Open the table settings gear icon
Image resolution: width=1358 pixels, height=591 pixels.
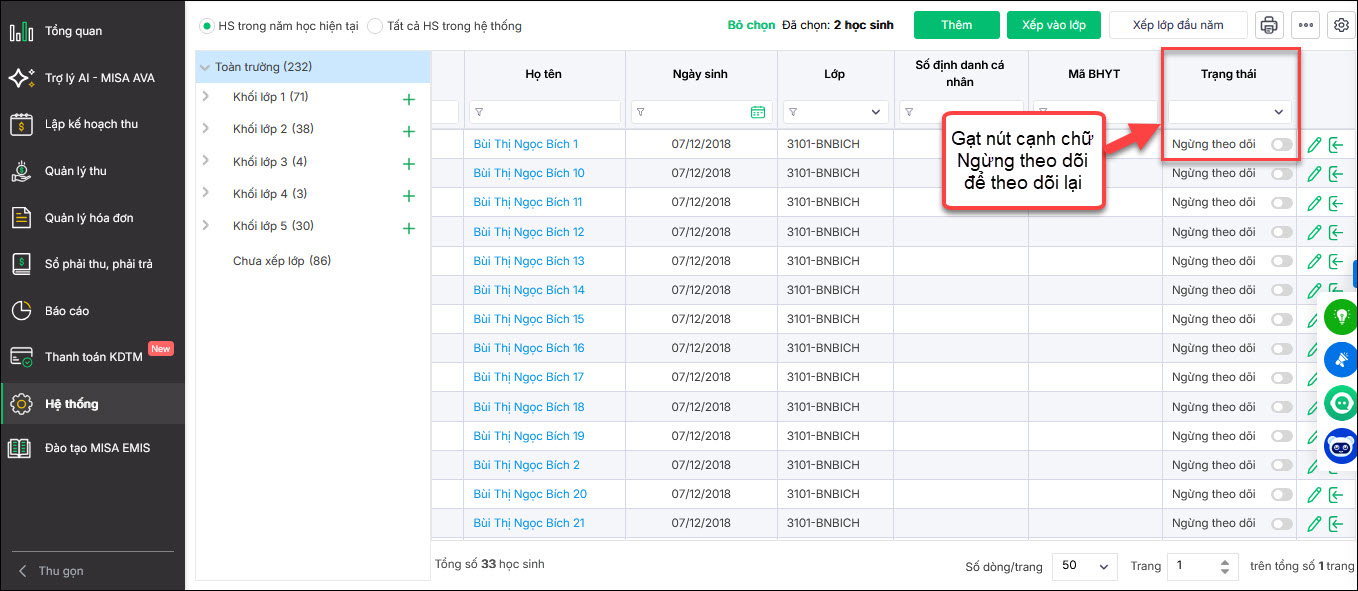point(1340,26)
